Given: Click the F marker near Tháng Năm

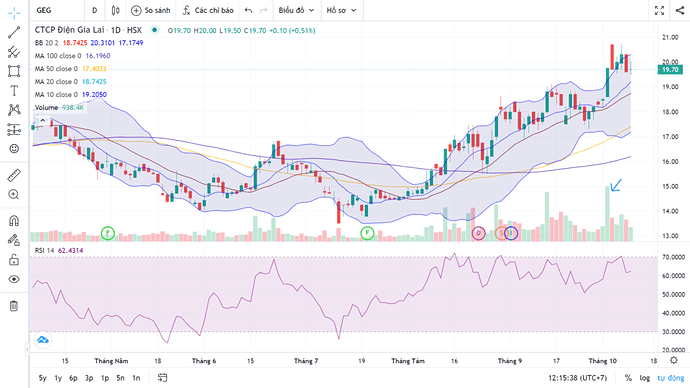Looking at the screenshot, I should point(108,233).
